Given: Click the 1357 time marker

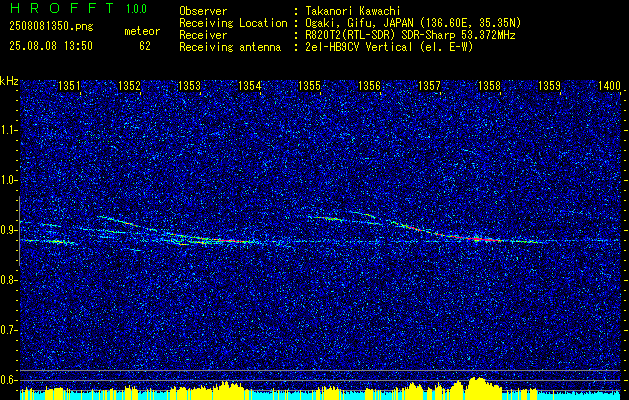Looking at the screenshot, I should pos(430,86).
